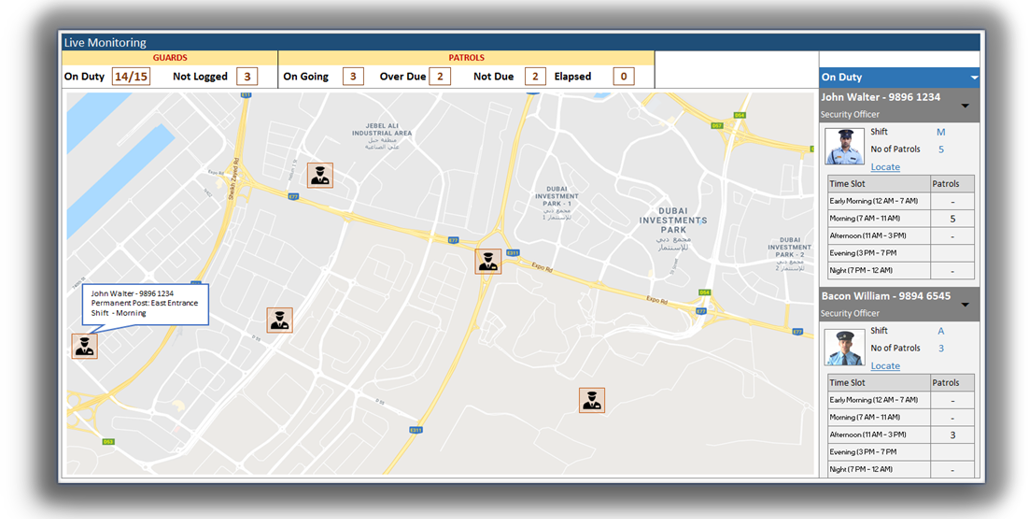1028x519 pixels.
Task: Select the guard marker right of the callout box
Action: [280, 320]
